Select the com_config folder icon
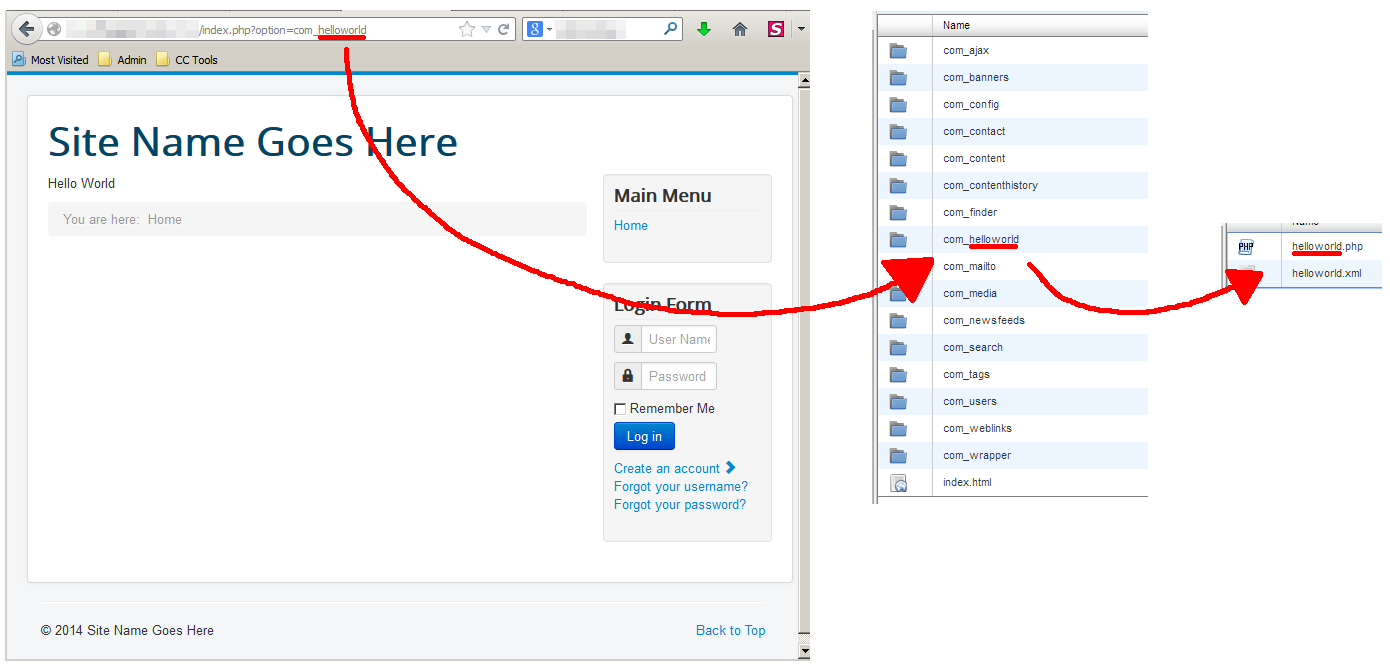Screen dimensions: 1390x668 point(898,104)
